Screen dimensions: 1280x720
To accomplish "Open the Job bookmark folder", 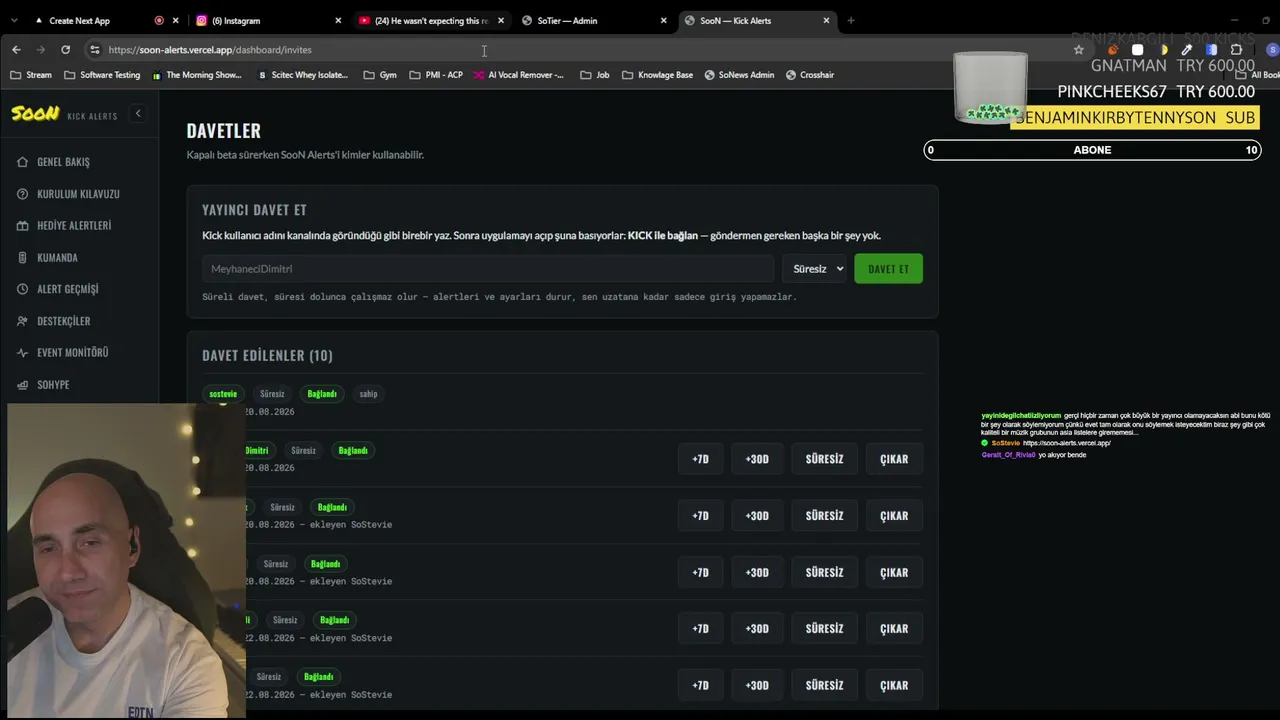I will [595, 75].
